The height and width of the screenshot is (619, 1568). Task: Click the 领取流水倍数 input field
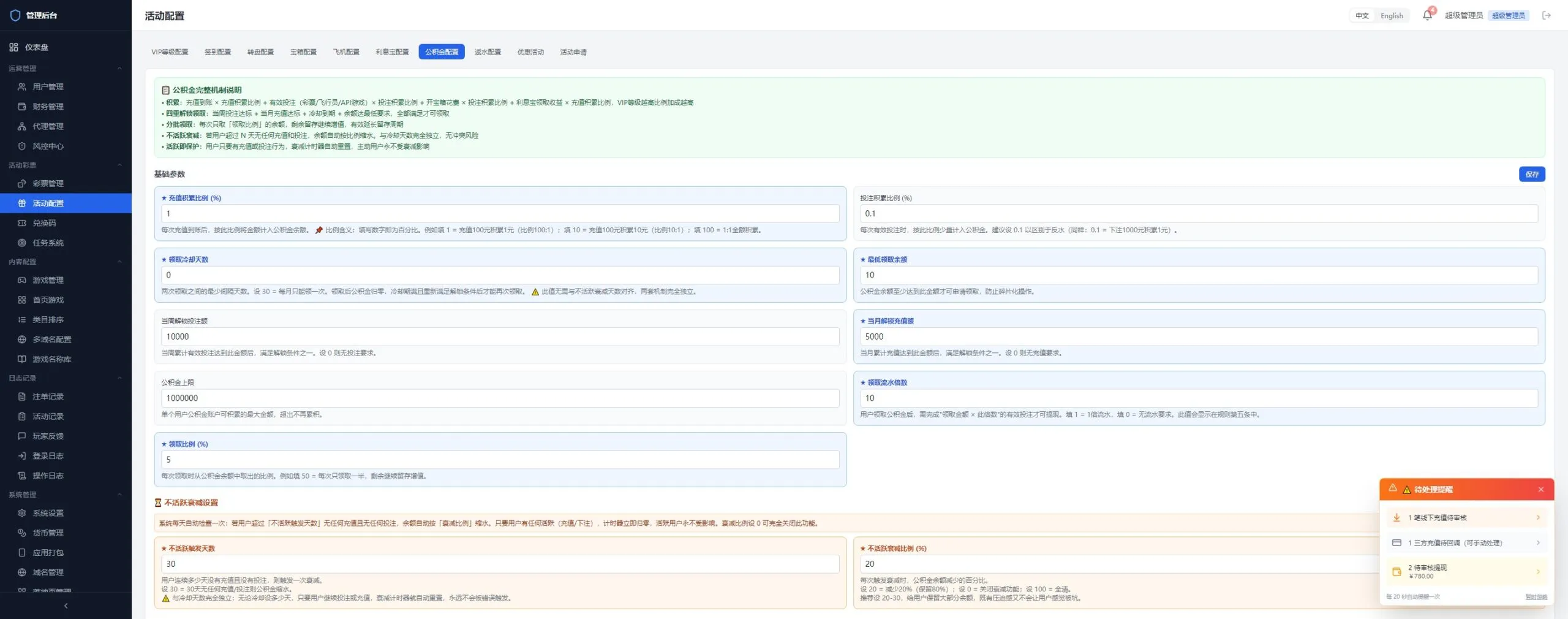[1199, 398]
